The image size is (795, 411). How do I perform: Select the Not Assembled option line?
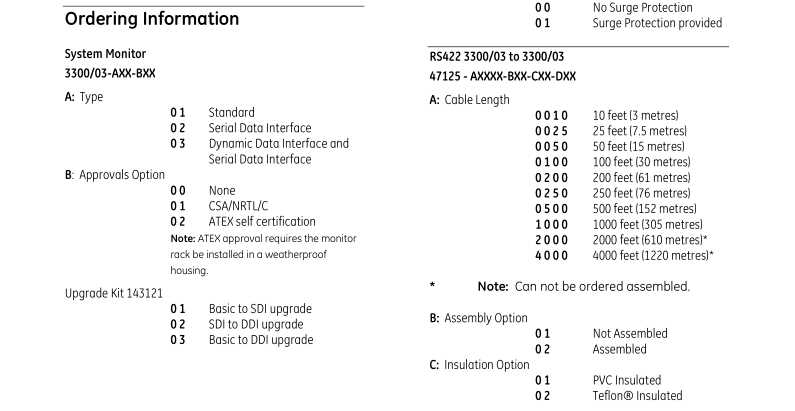tap(601, 334)
